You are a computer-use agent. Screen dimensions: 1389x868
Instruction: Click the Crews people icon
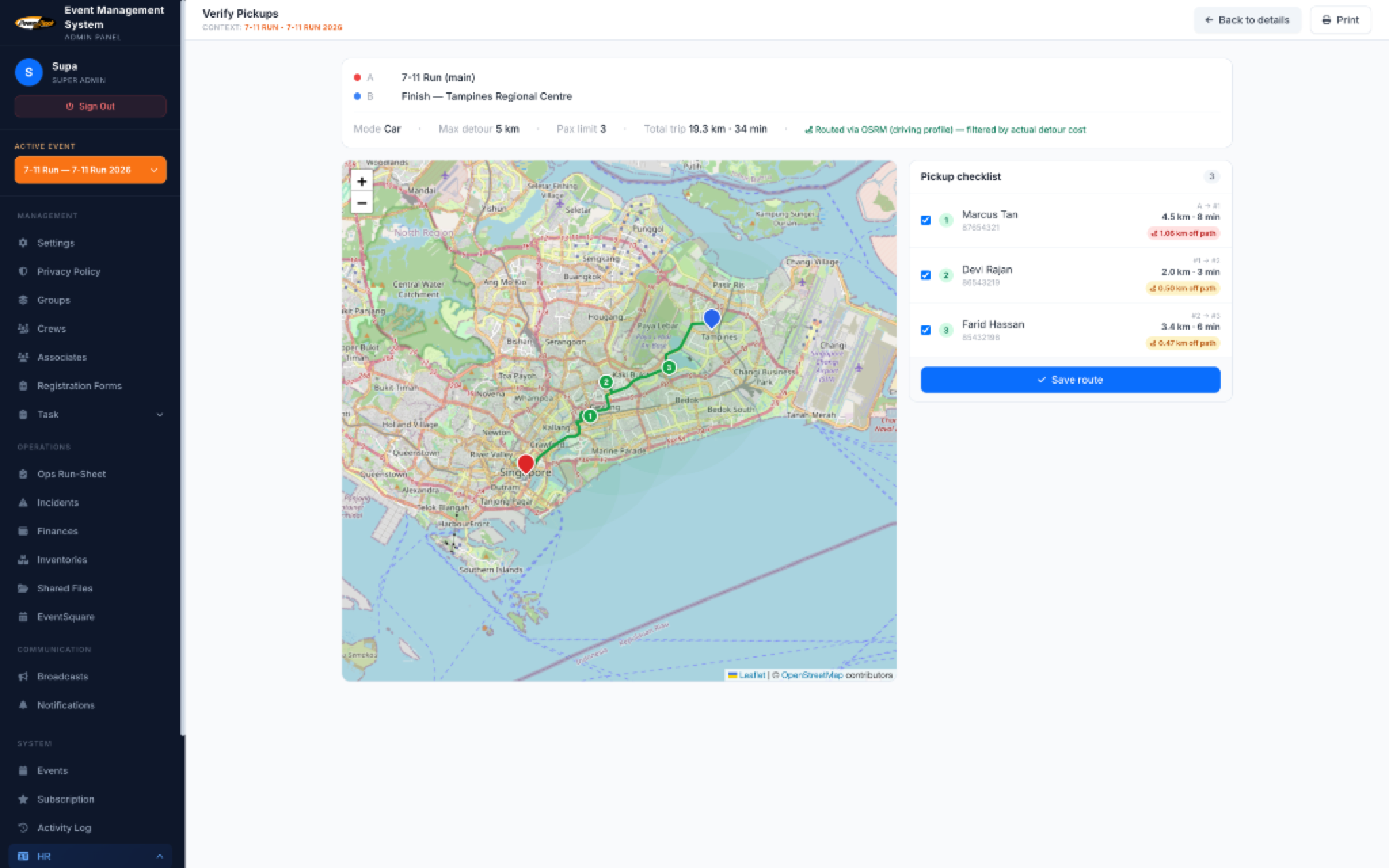click(23, 328)
